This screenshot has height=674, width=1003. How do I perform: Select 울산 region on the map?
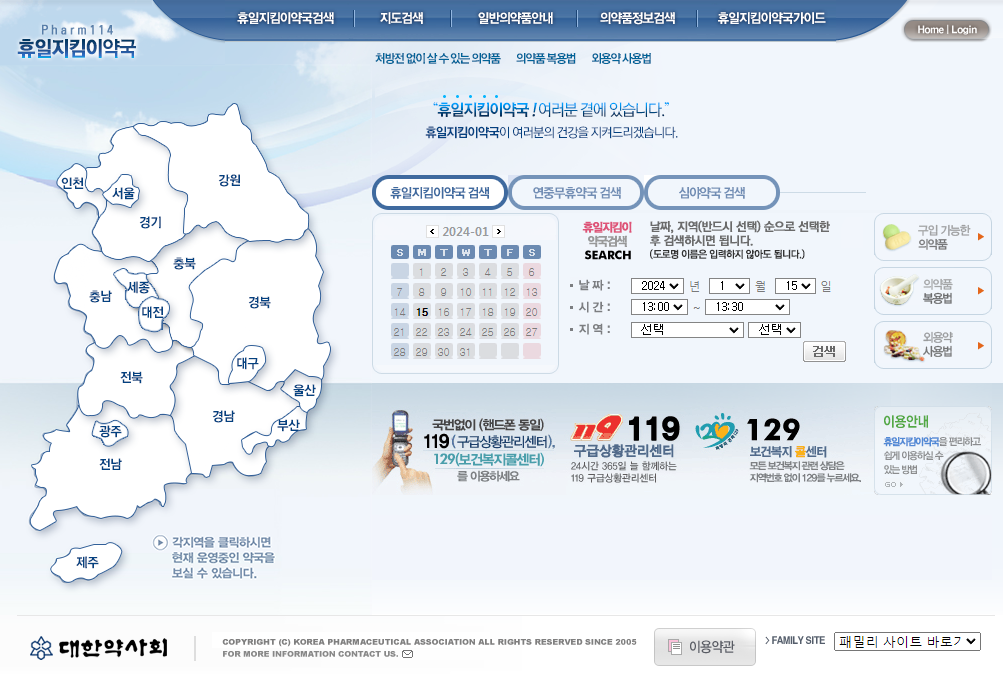[304, 390]
